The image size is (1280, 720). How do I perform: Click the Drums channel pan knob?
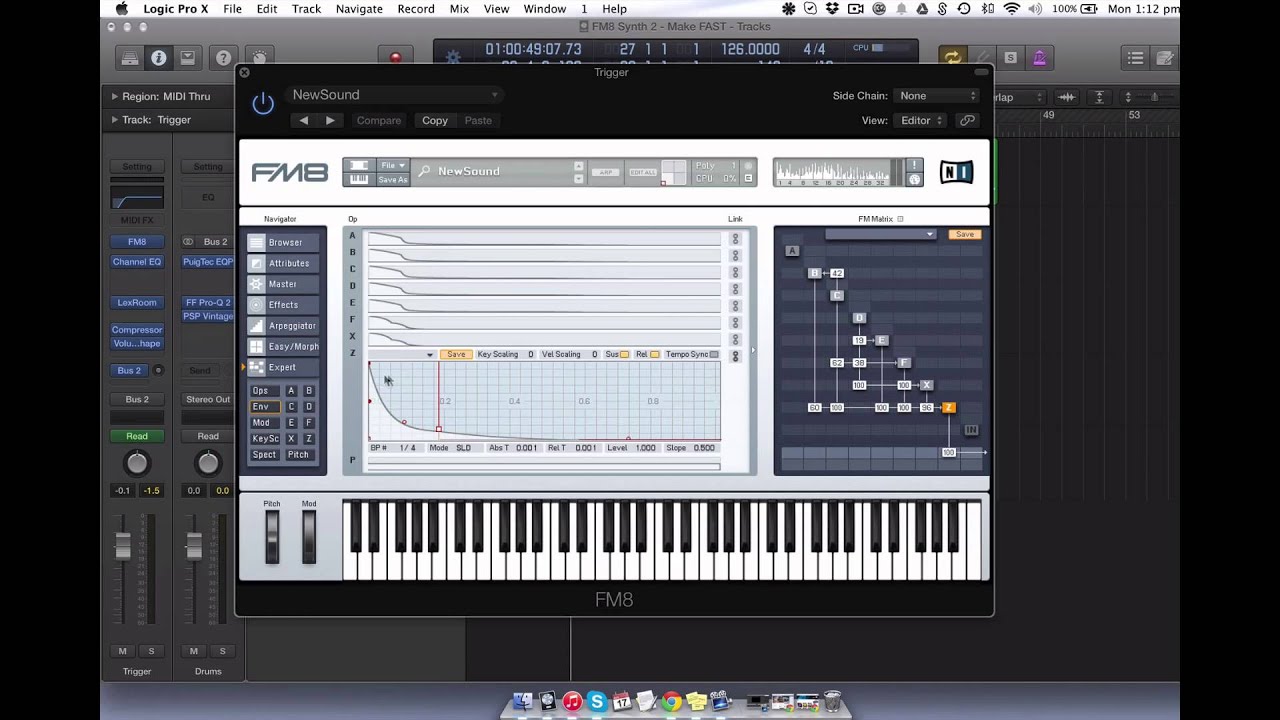(208, 463)
